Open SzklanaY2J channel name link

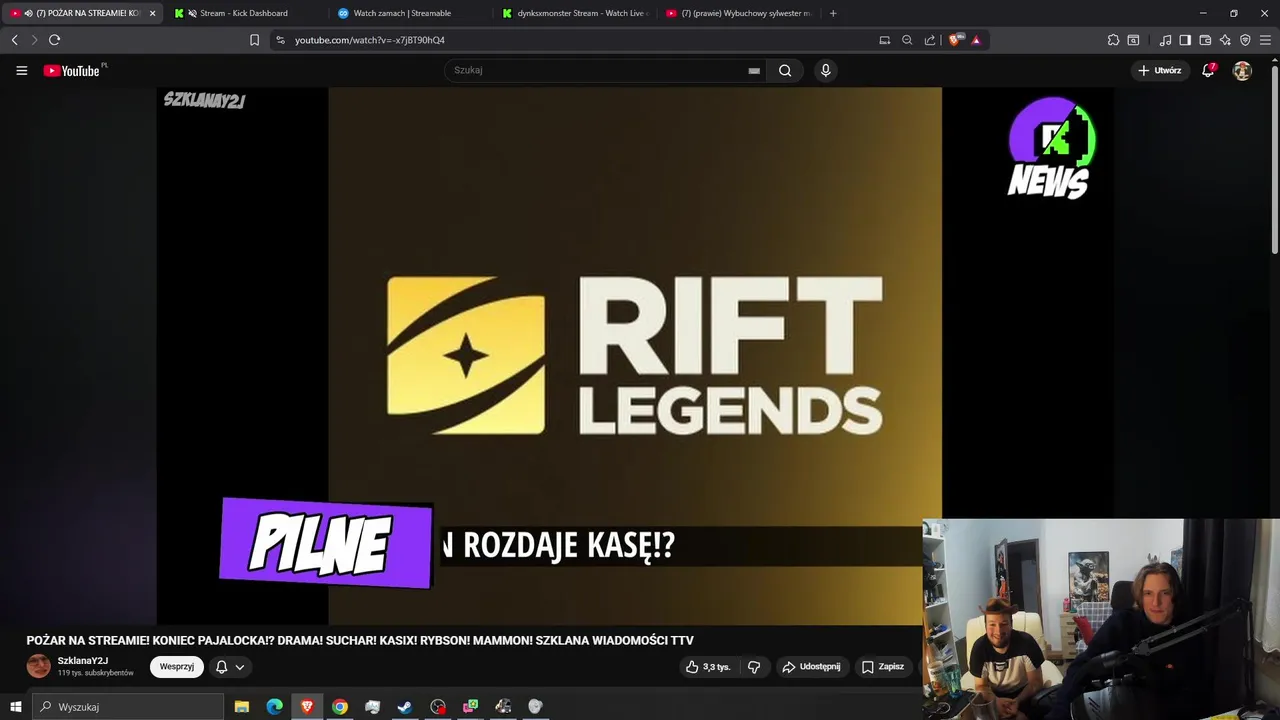[x=83, y=661]
